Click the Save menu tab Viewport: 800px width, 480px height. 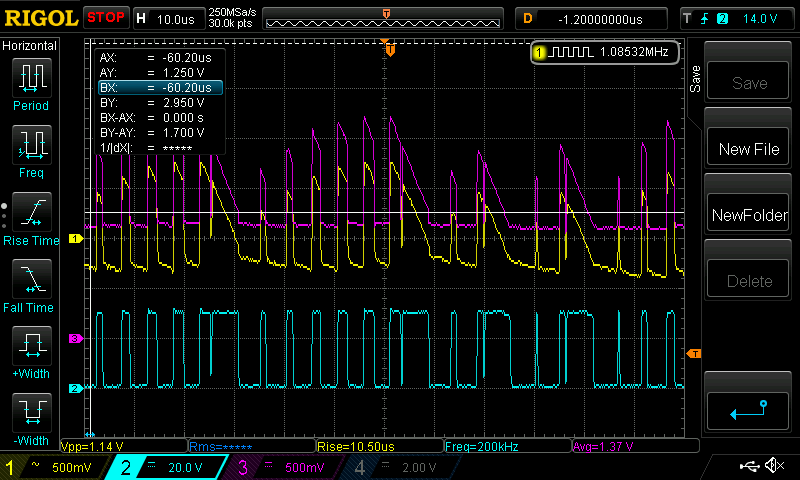click(x=695, y=79)
